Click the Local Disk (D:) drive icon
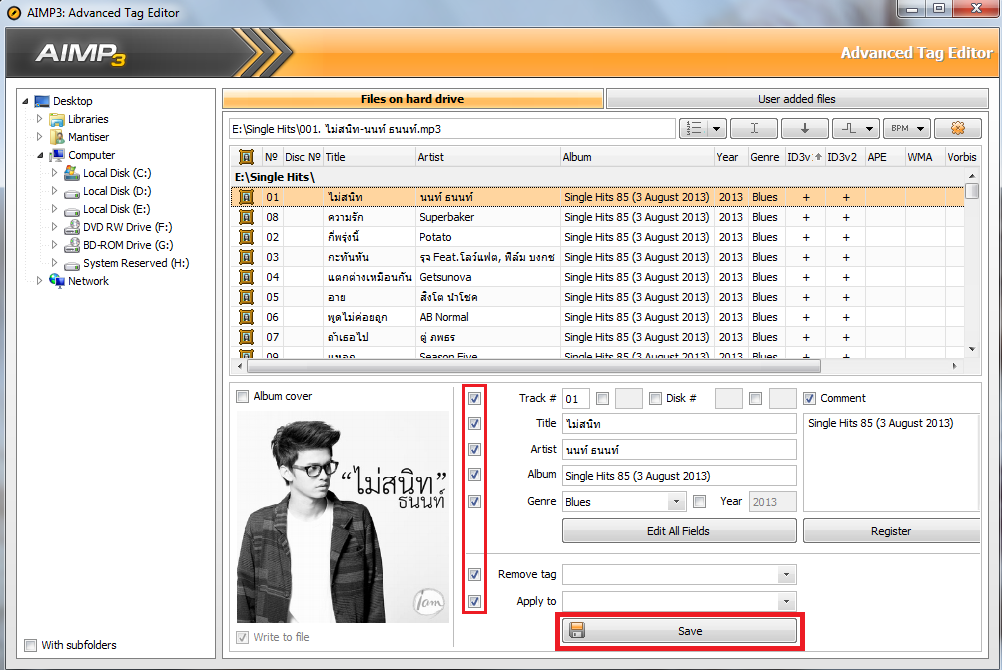This screenshot has width=1002, height=670. coord(72,191)
